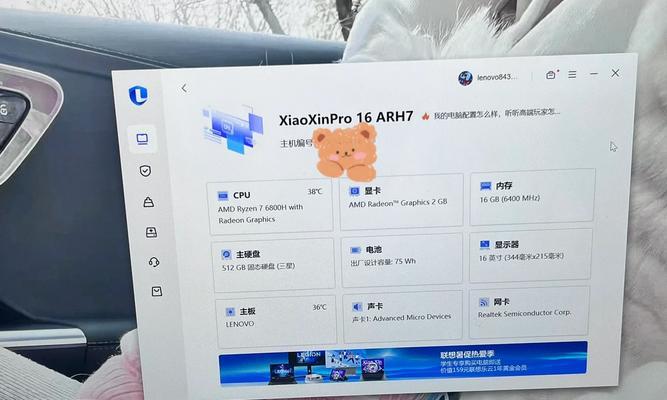The height and width of the screenshot is (400, 667).
Task: Click the motherboard temperature 36°C reading
Action: (319, 307)
